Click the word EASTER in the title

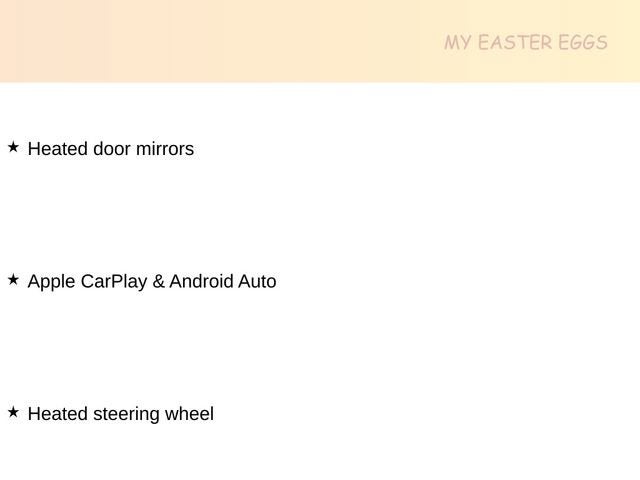516,43
